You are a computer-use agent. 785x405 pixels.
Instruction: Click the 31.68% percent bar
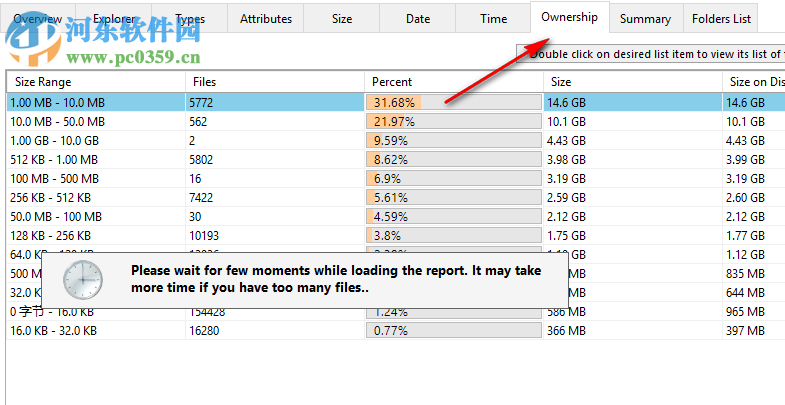(454, 103)
